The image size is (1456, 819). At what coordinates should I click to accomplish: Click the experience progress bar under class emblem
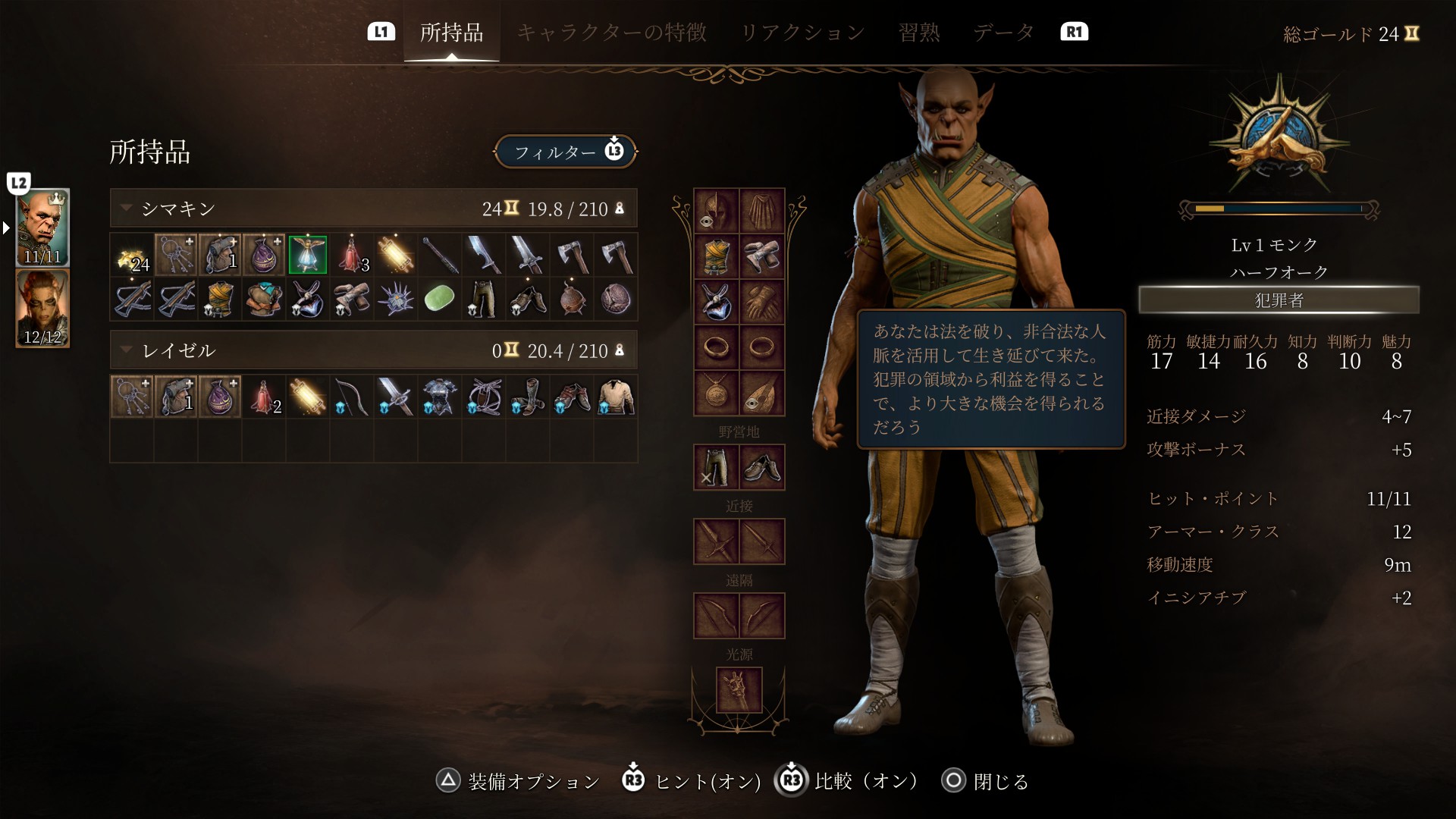click(1279, 209)
